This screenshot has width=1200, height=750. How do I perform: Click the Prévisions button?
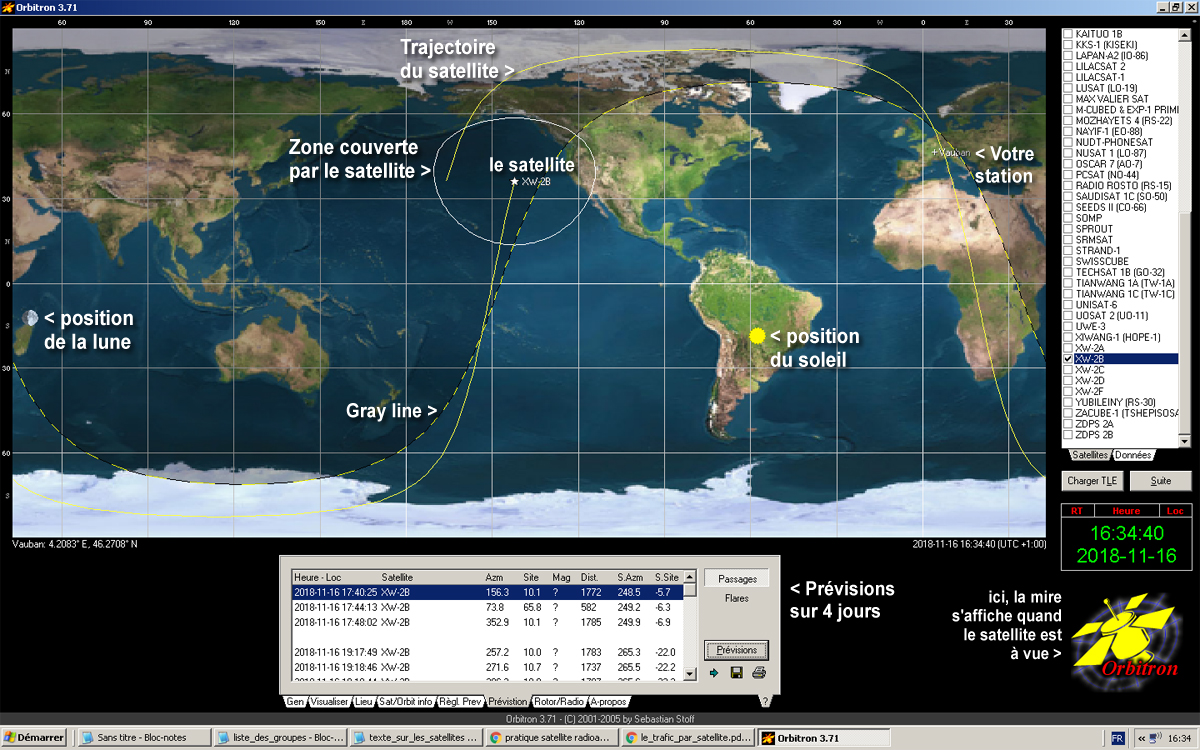coord(736,650)
